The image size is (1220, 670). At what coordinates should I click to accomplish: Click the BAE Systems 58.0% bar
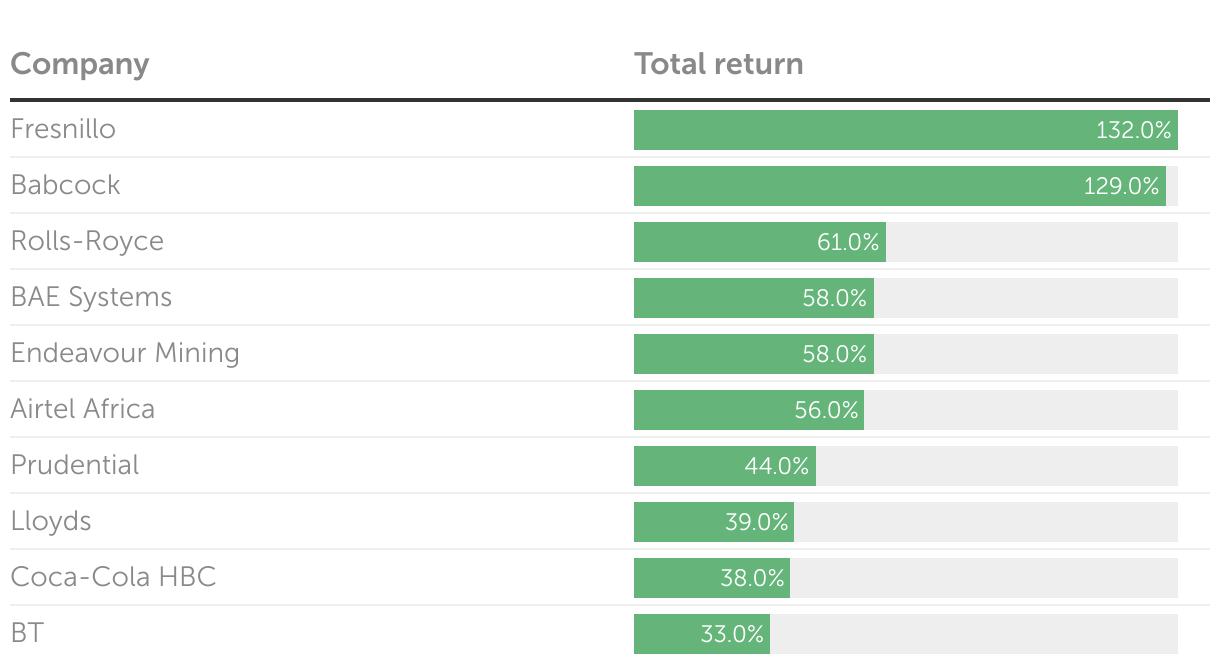tap(753, 298)
